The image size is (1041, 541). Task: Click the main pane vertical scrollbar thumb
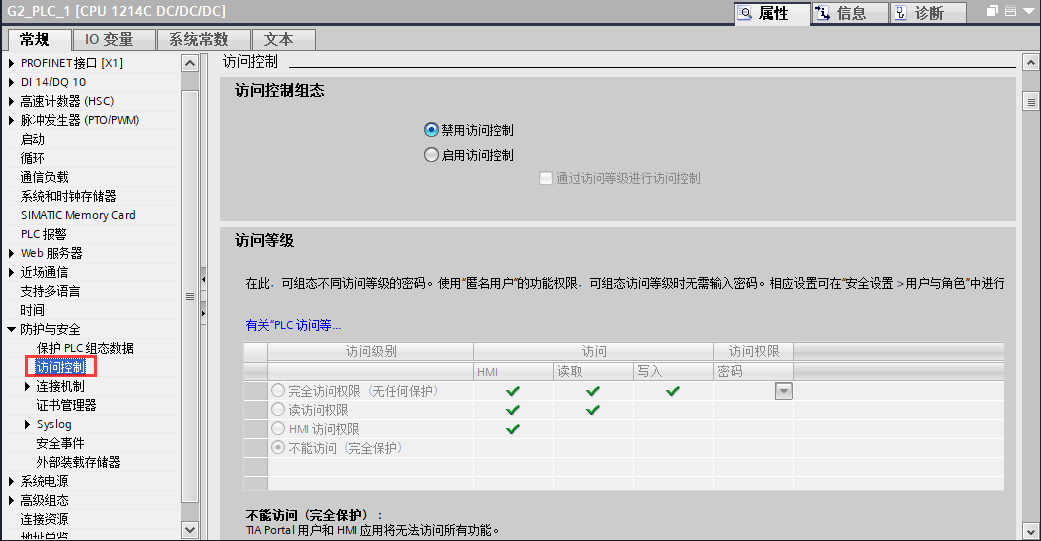[x=1030, y=102]
